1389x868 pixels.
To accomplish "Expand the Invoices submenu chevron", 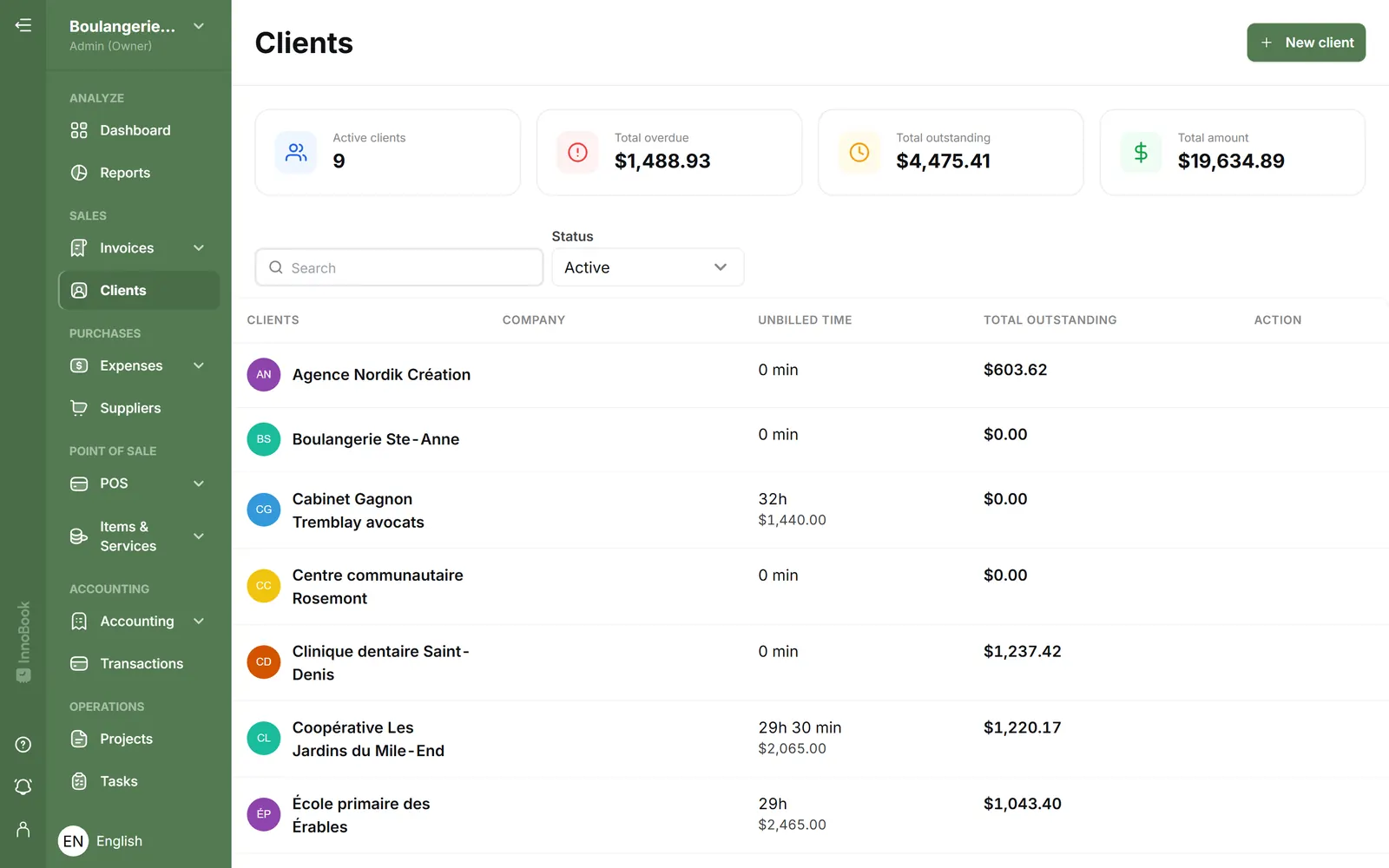I will [199, 248].
